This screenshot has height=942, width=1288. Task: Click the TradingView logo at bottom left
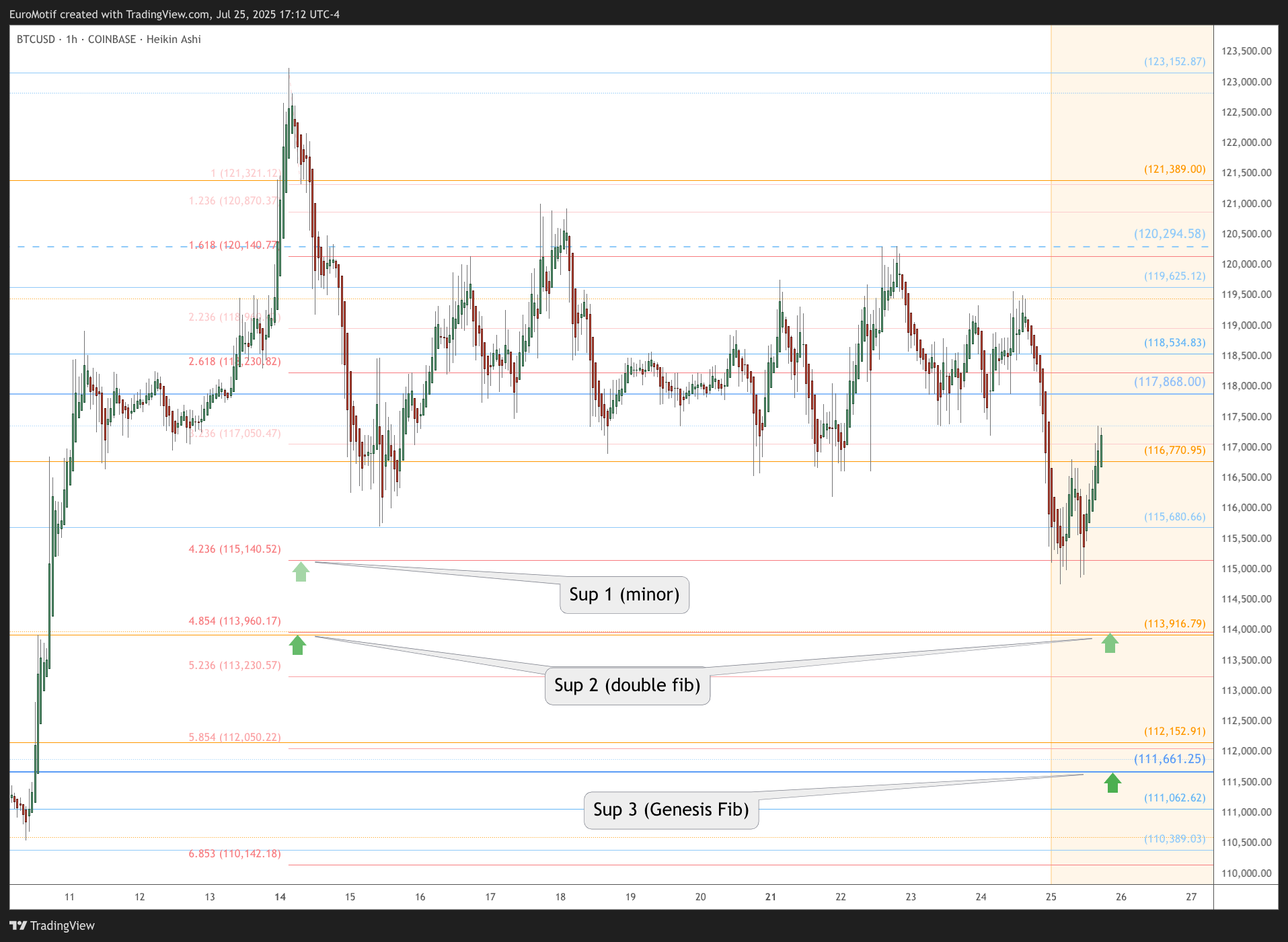point(52,925)
